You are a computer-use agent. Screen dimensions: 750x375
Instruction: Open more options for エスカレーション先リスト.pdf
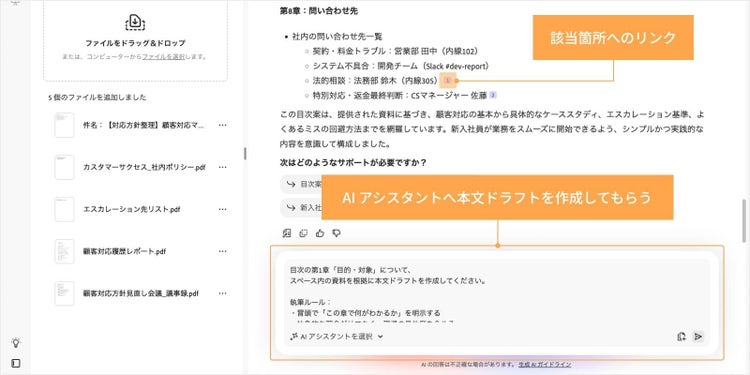click(x=222, y=210)
